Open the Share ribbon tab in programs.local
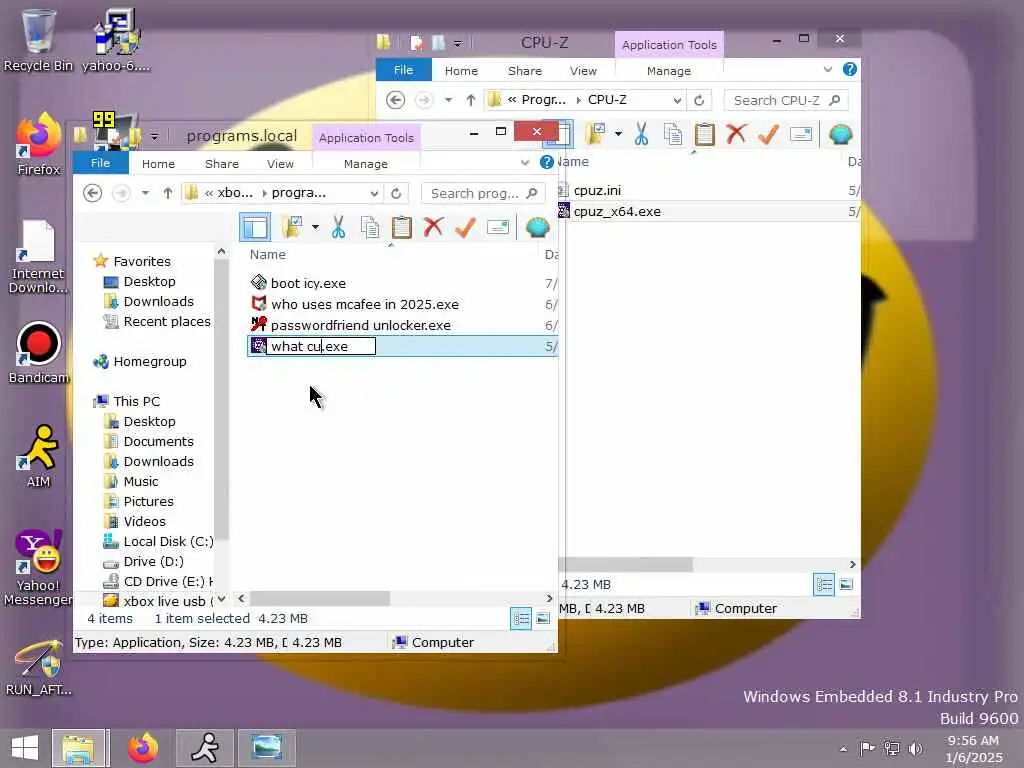Image resolution: width=1024 pixels, height=768 pixels. [x=221, y=164]
